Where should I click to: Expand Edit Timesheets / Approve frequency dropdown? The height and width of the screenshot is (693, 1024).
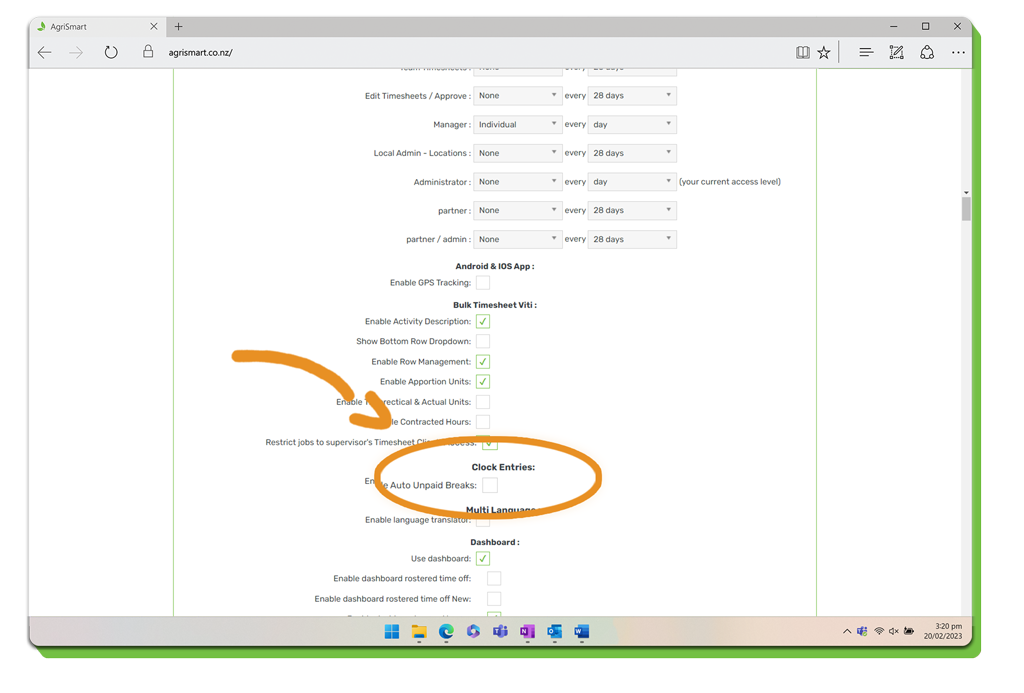(631, 96)
